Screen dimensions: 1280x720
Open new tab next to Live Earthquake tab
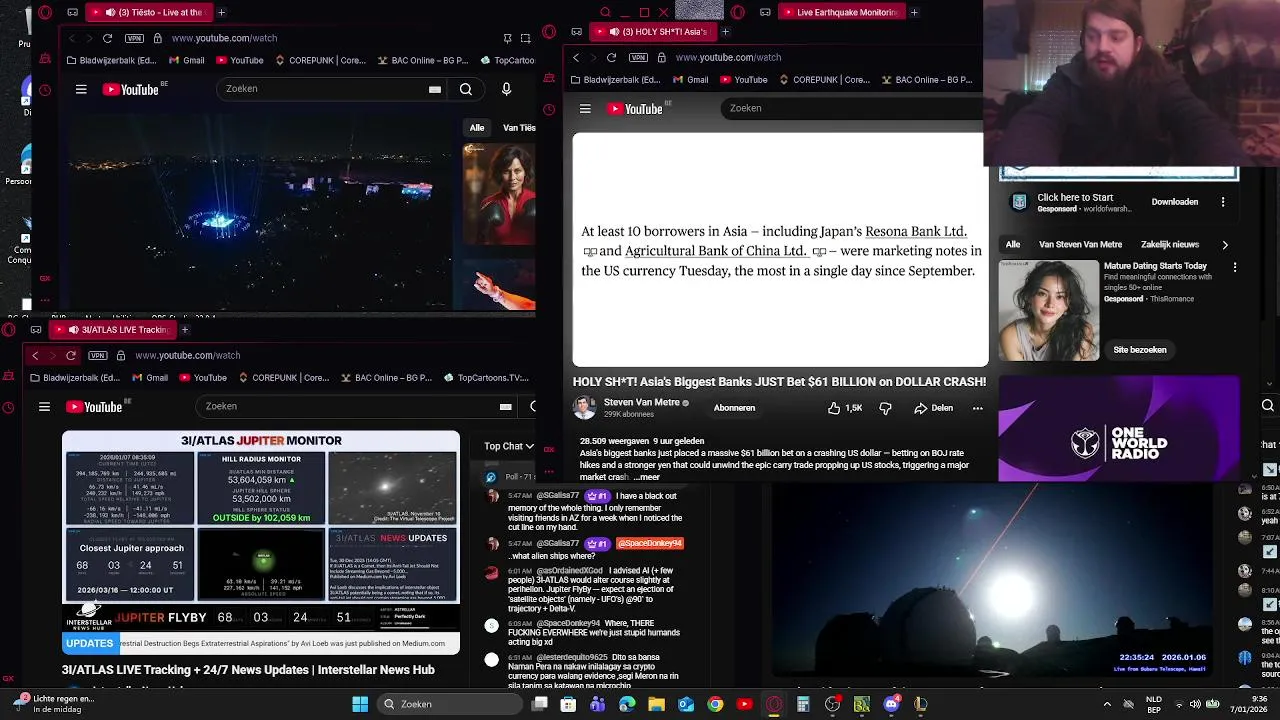pyautogui.click(x=914, y=12)
